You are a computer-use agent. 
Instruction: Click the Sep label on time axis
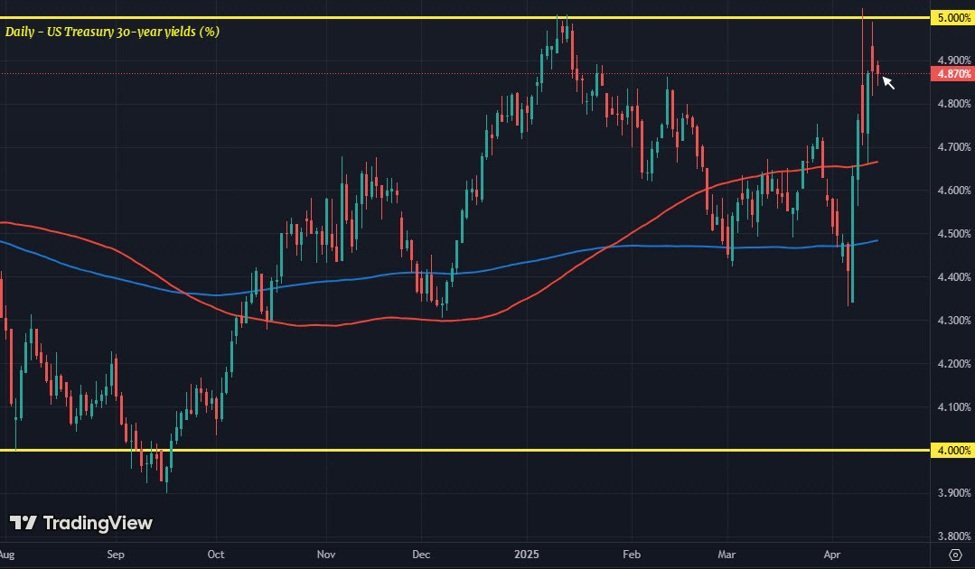(x=115, y=552)
